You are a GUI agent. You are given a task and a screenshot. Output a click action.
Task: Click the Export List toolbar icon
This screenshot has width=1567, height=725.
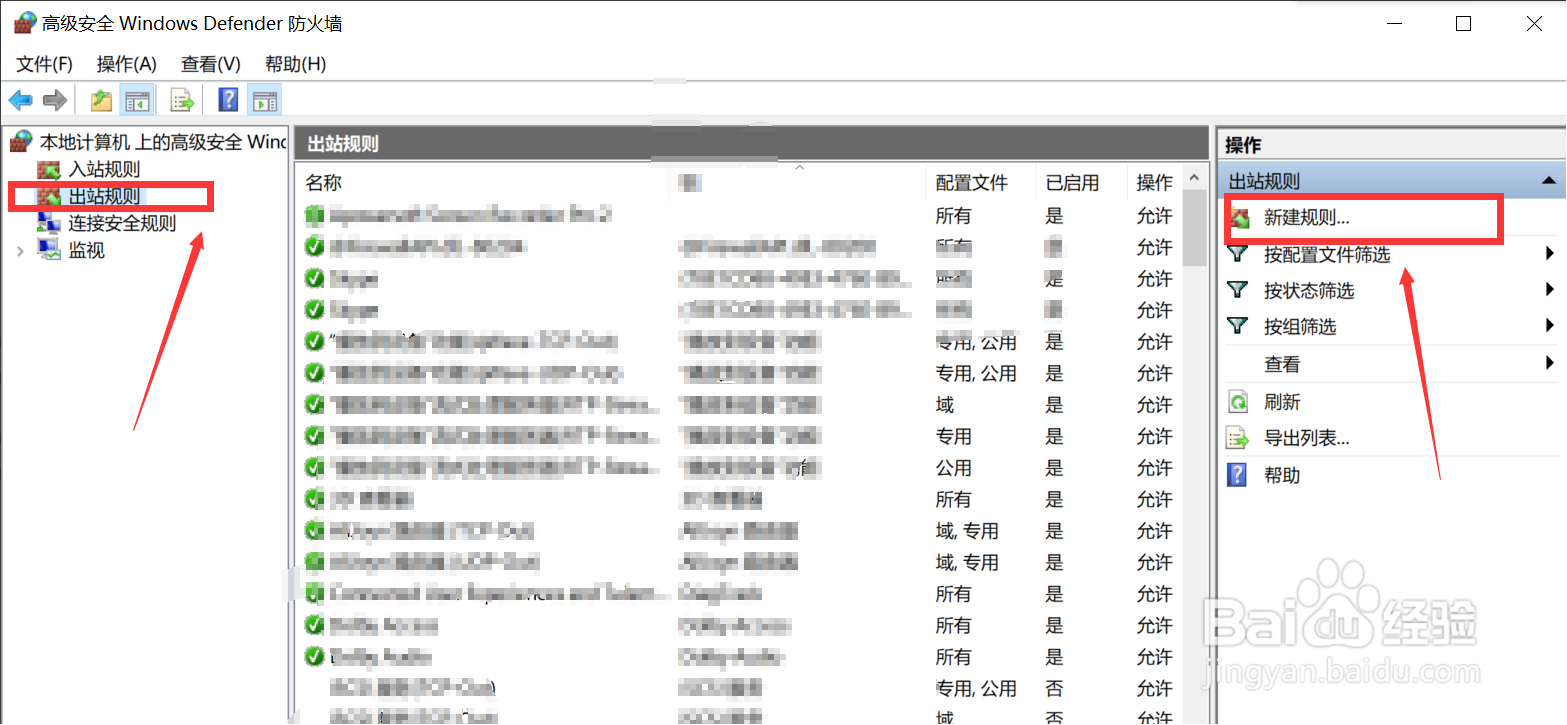coord(181,100)
